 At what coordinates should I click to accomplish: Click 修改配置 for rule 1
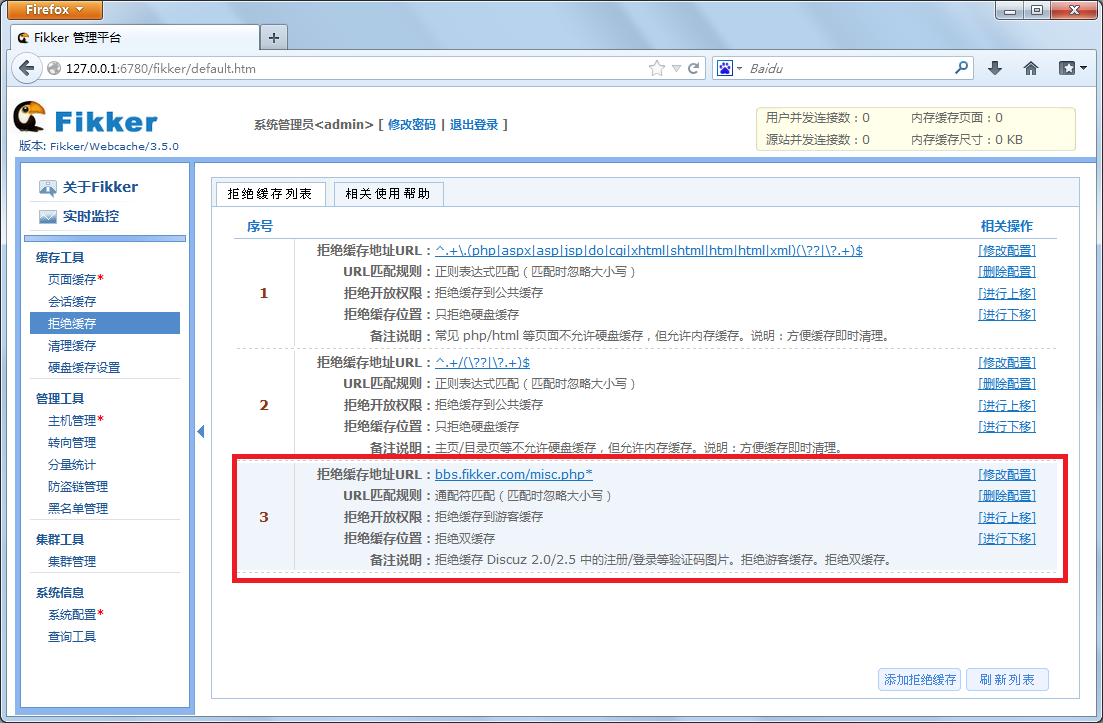pyautogui.click(x=1007, y=250)
